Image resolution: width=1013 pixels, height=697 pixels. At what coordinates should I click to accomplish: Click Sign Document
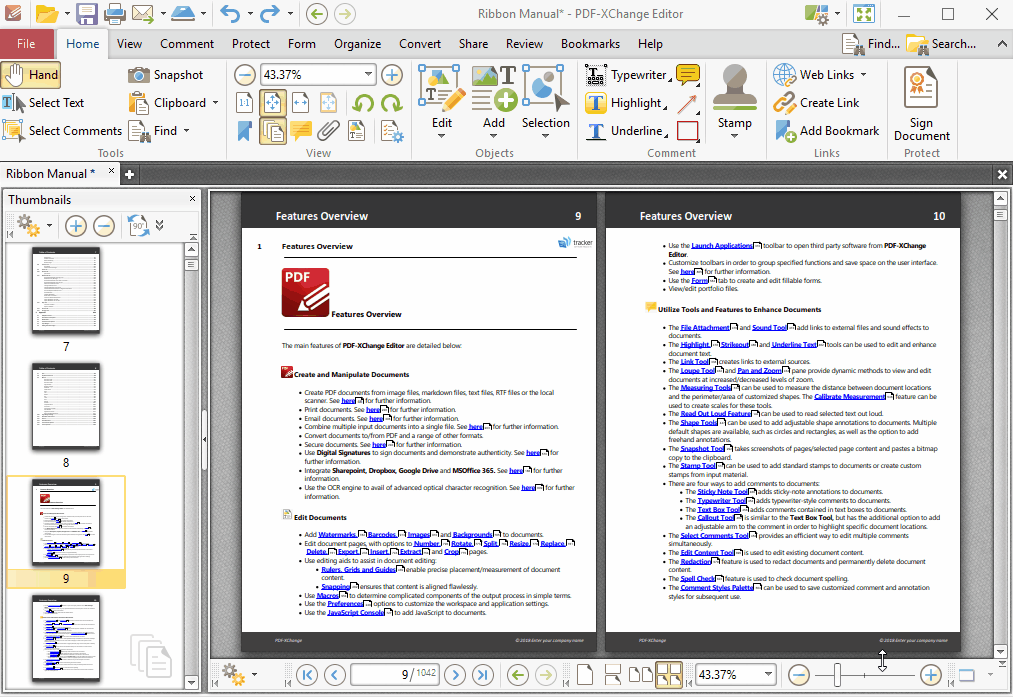(922, 103)
